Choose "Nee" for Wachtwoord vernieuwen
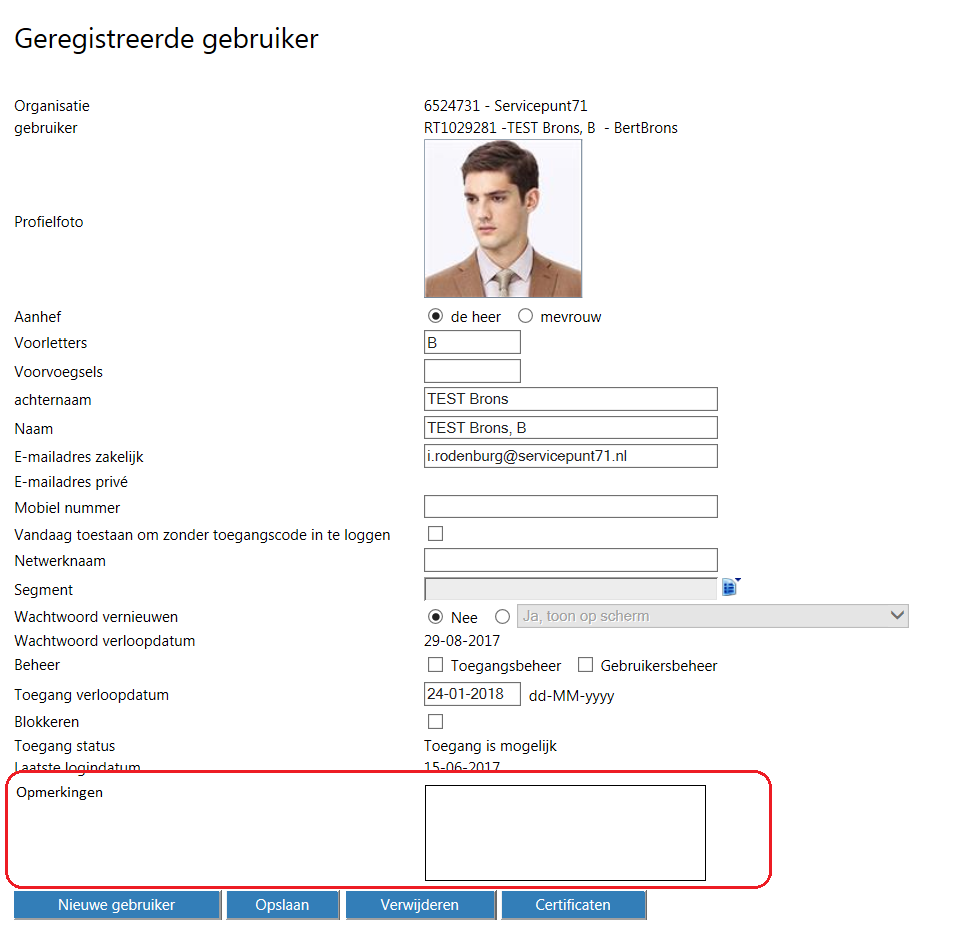957x932 pixels. pos(435,617)
